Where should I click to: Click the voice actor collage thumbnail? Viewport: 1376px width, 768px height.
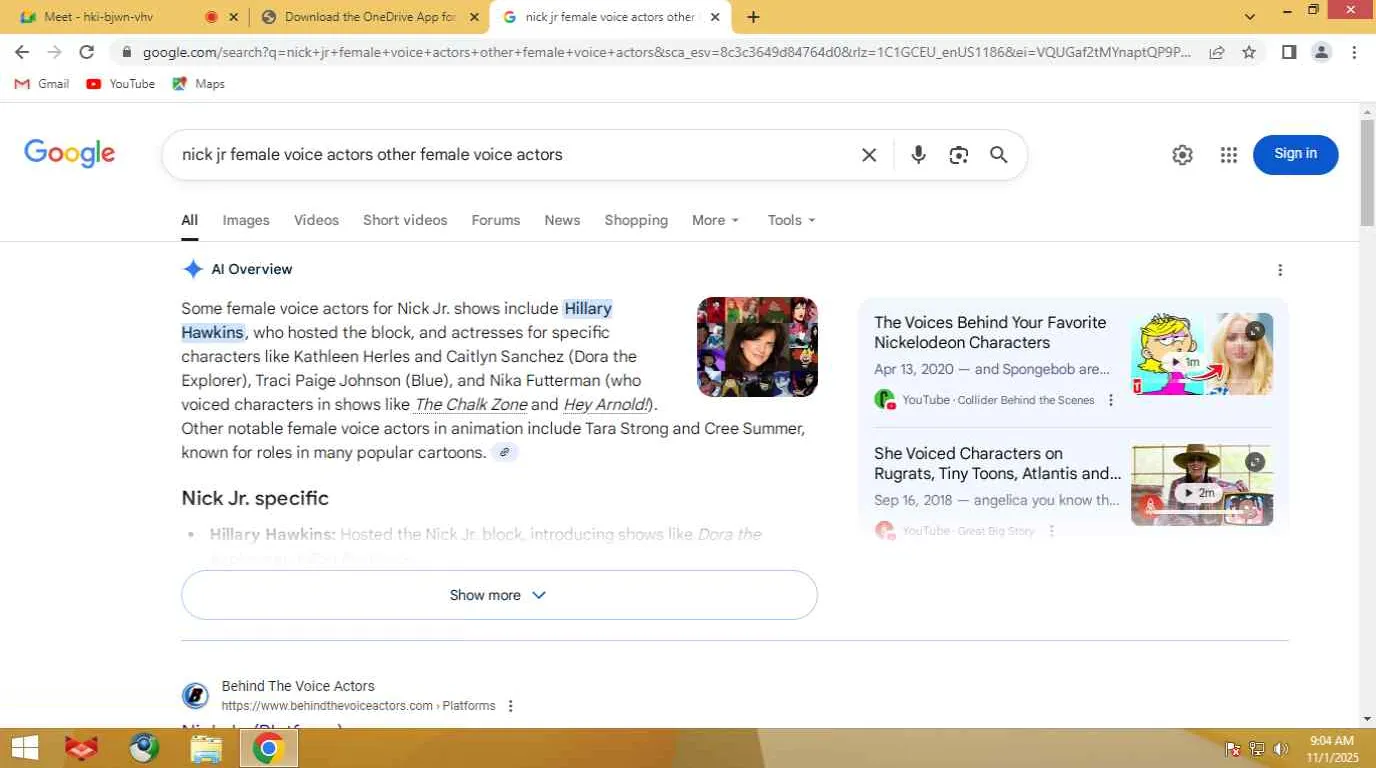click(x=757, y=347)
